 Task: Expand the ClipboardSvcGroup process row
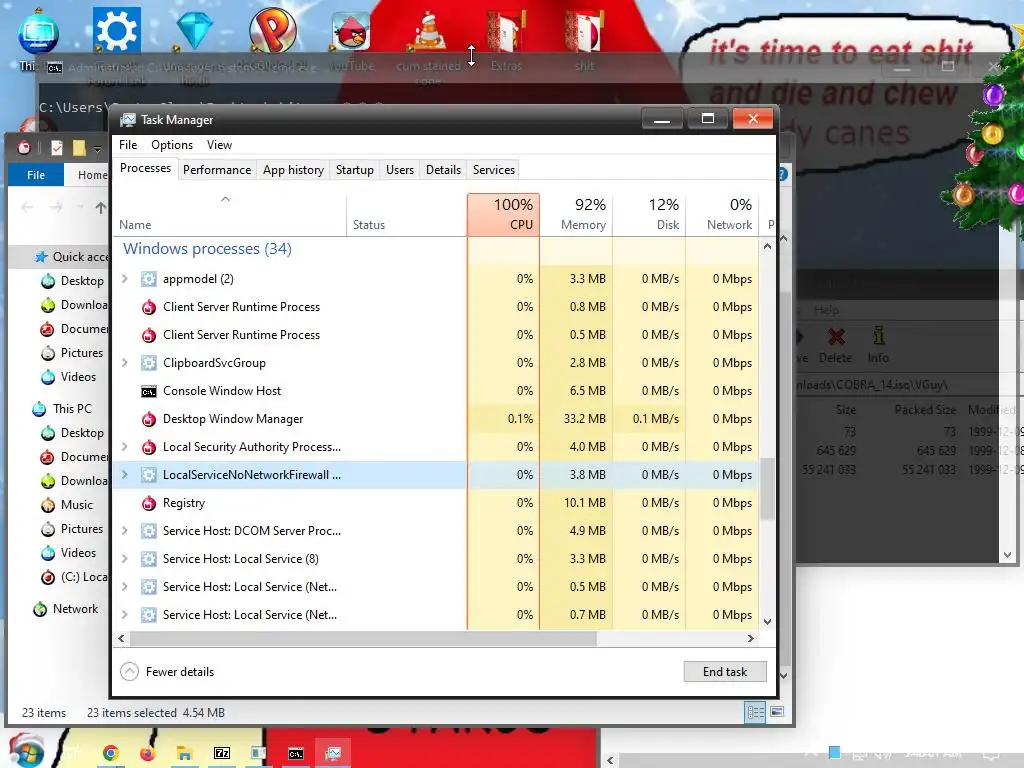click(x=125, y=363)
